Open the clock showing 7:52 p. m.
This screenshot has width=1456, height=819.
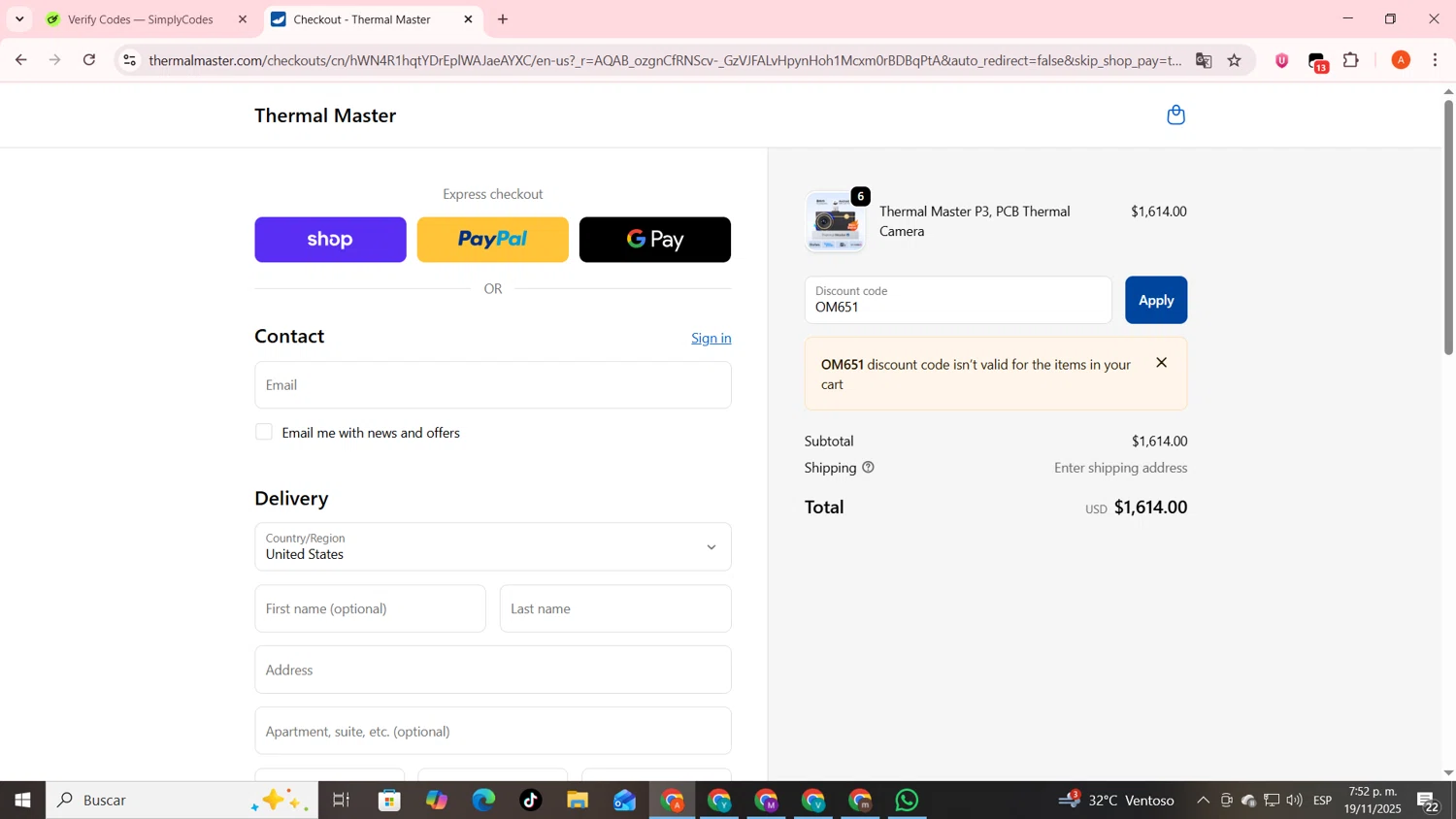point(1374,801)
